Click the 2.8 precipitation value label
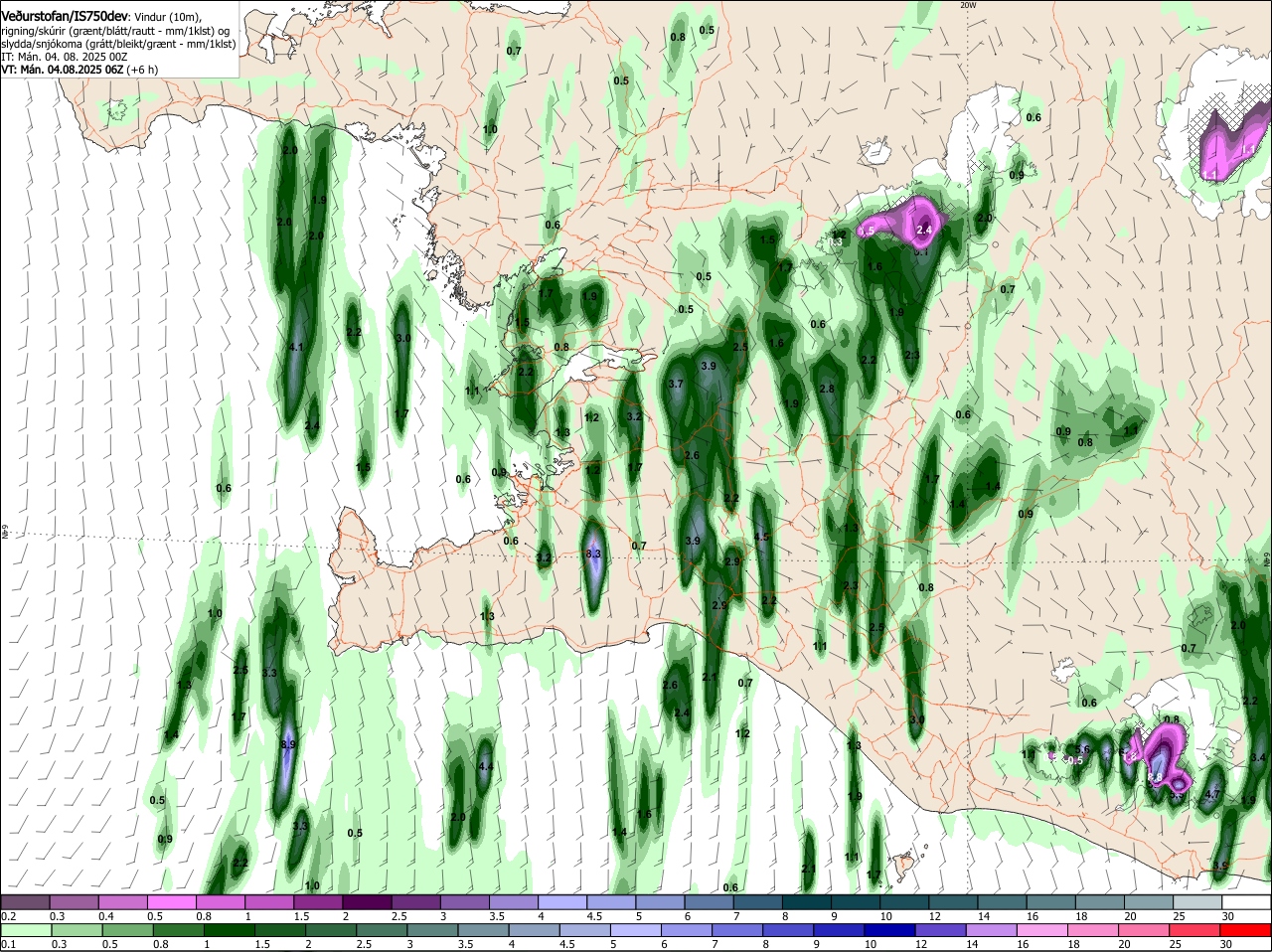 [x=827, y=390]
